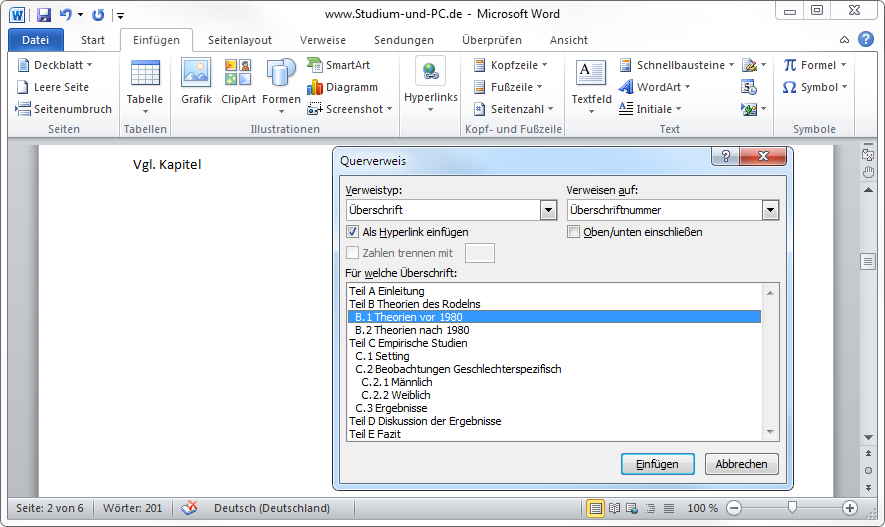The width and height of the screenshot is (885, 527).
Task: Insert a Textfeld text box
Action: [591, 86]
